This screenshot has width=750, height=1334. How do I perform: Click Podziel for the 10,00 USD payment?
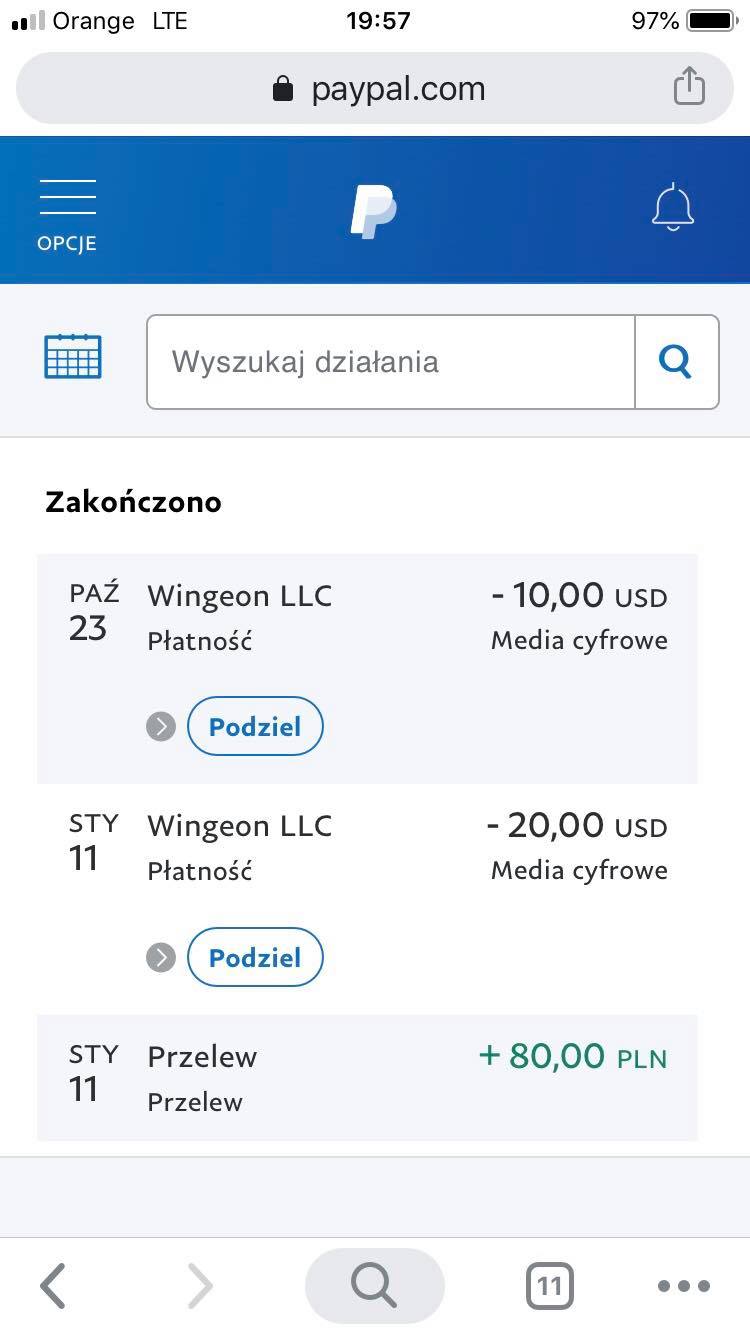pyautogui.click(x=255, y=726)
